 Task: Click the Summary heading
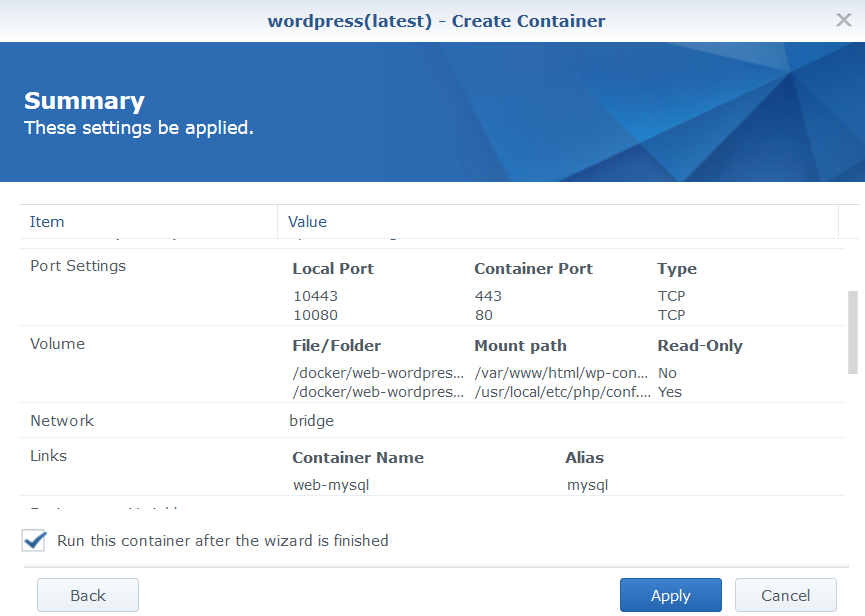point(84,101)
